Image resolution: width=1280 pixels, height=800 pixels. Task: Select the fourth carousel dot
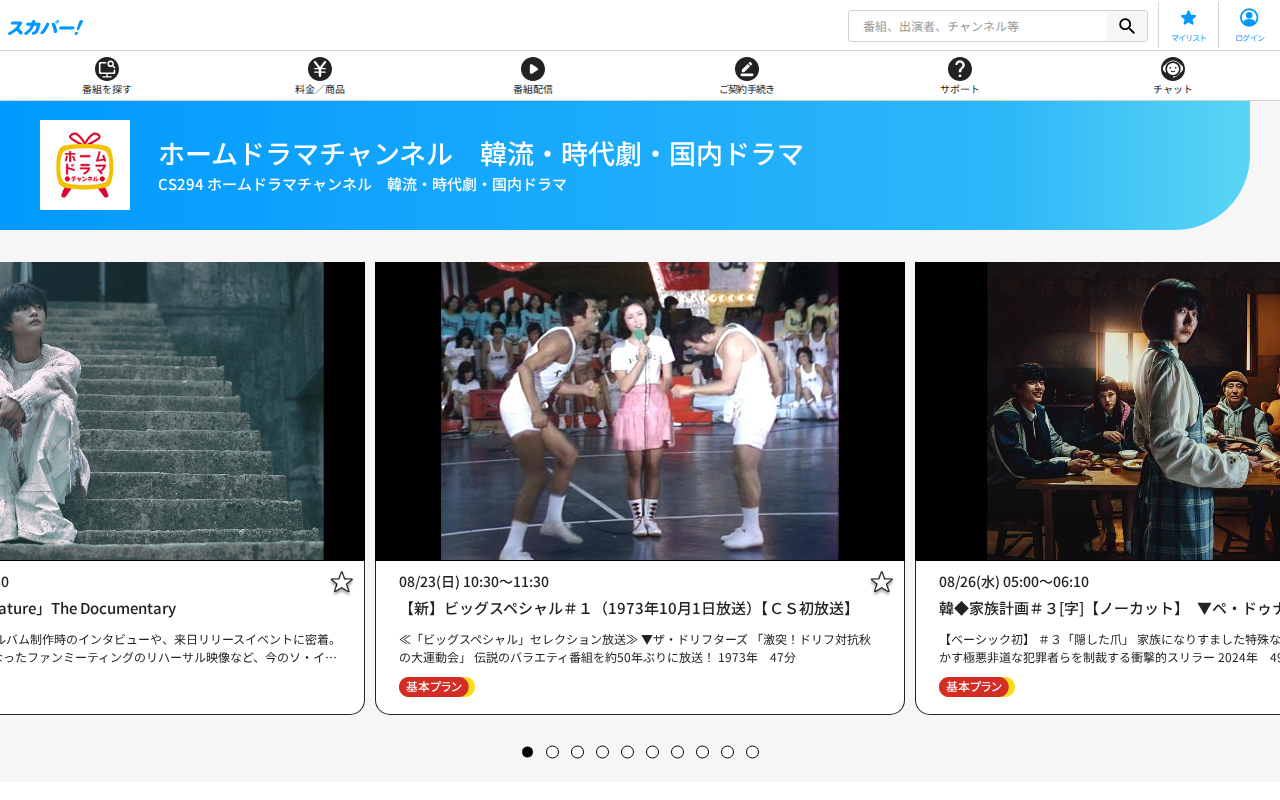(603, 752)
